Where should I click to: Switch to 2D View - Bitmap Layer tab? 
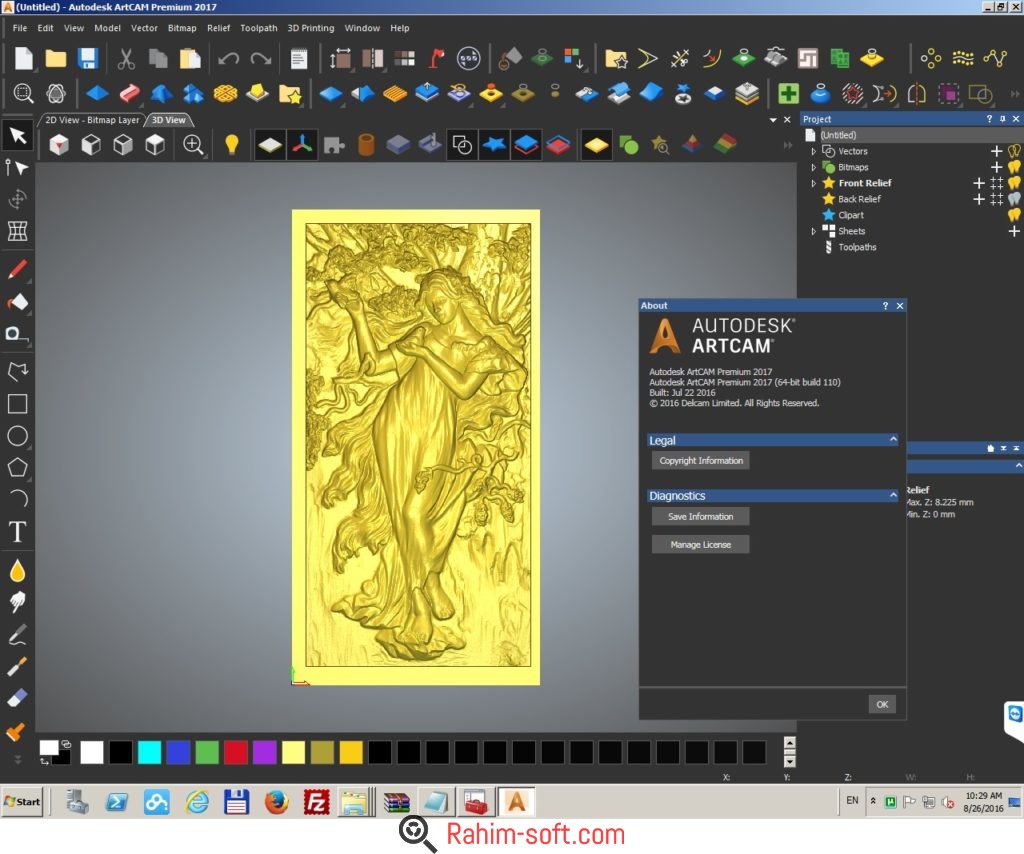[92, 120]
